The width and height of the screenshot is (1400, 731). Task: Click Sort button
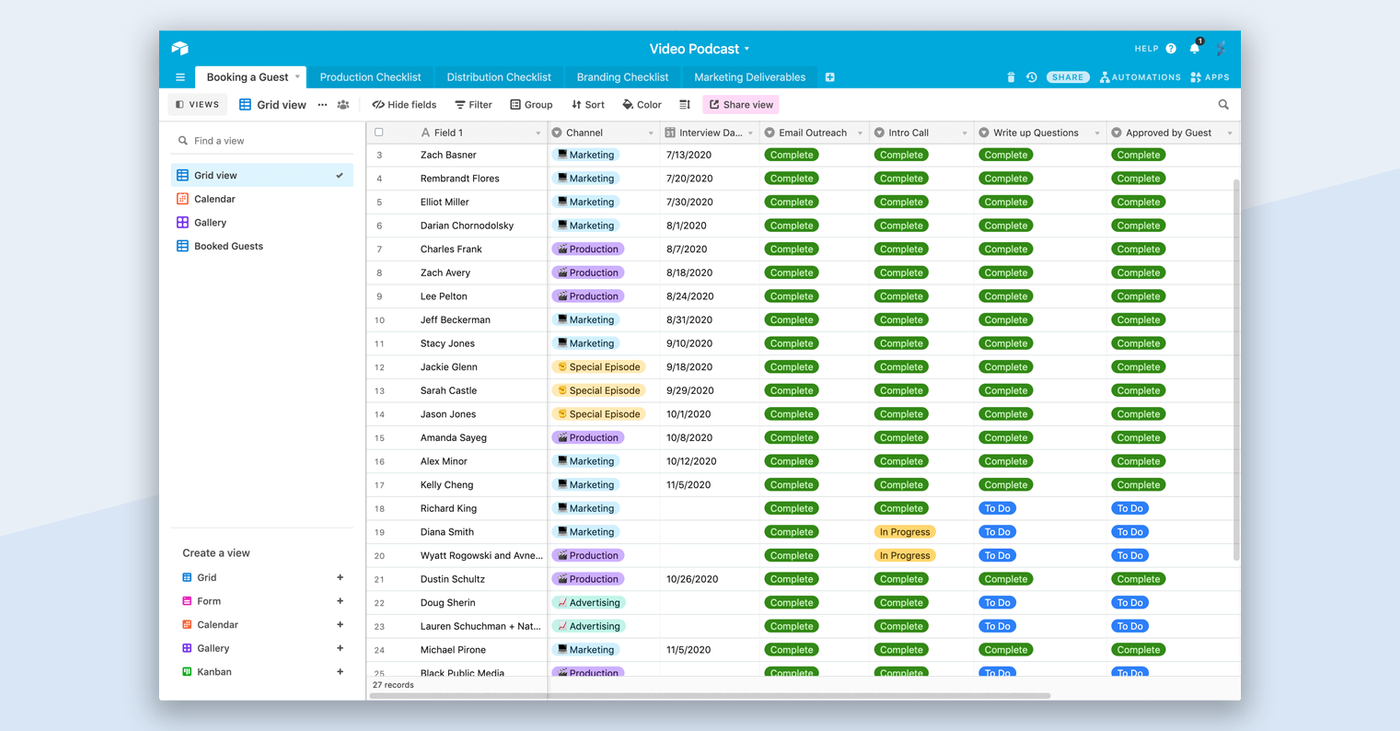(x=588, y=104)
